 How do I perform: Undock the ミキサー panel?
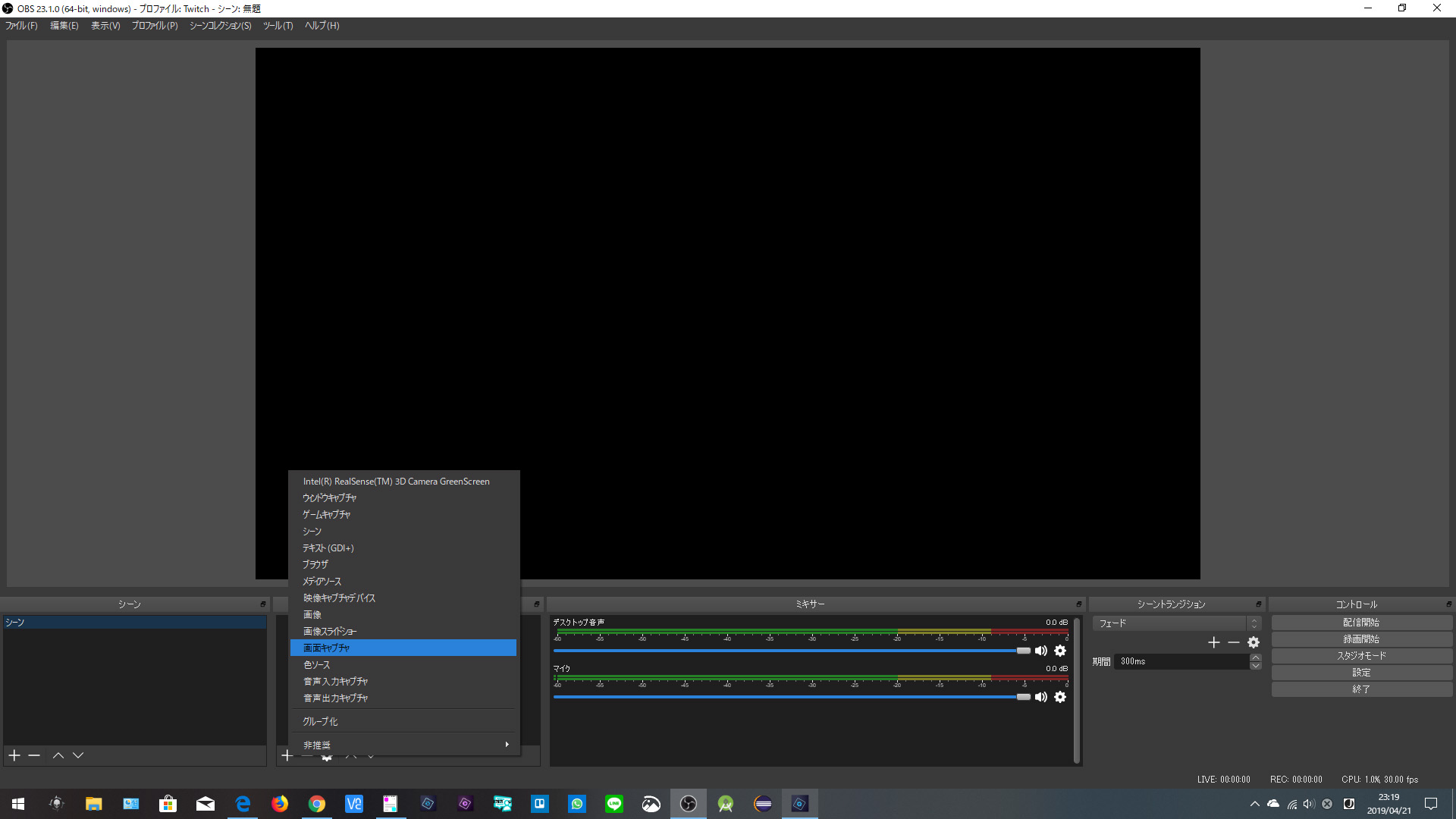pyautogui.click(x=1078, y=604)
